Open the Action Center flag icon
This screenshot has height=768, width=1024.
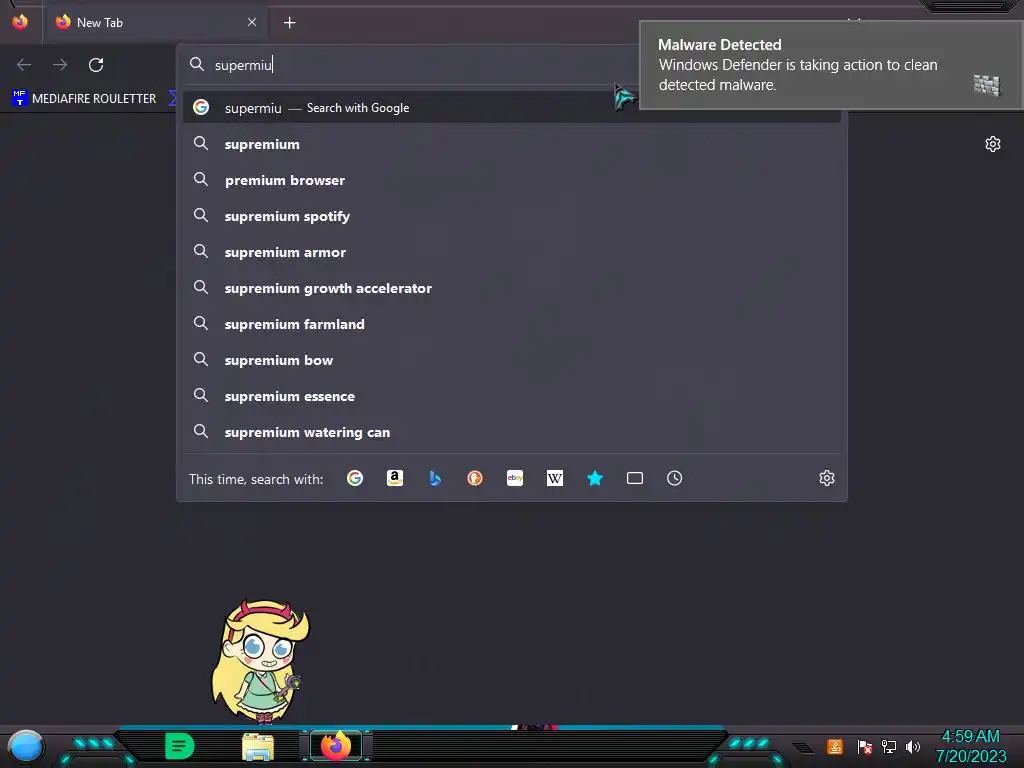pyautogui.click(x=865, y=746)
